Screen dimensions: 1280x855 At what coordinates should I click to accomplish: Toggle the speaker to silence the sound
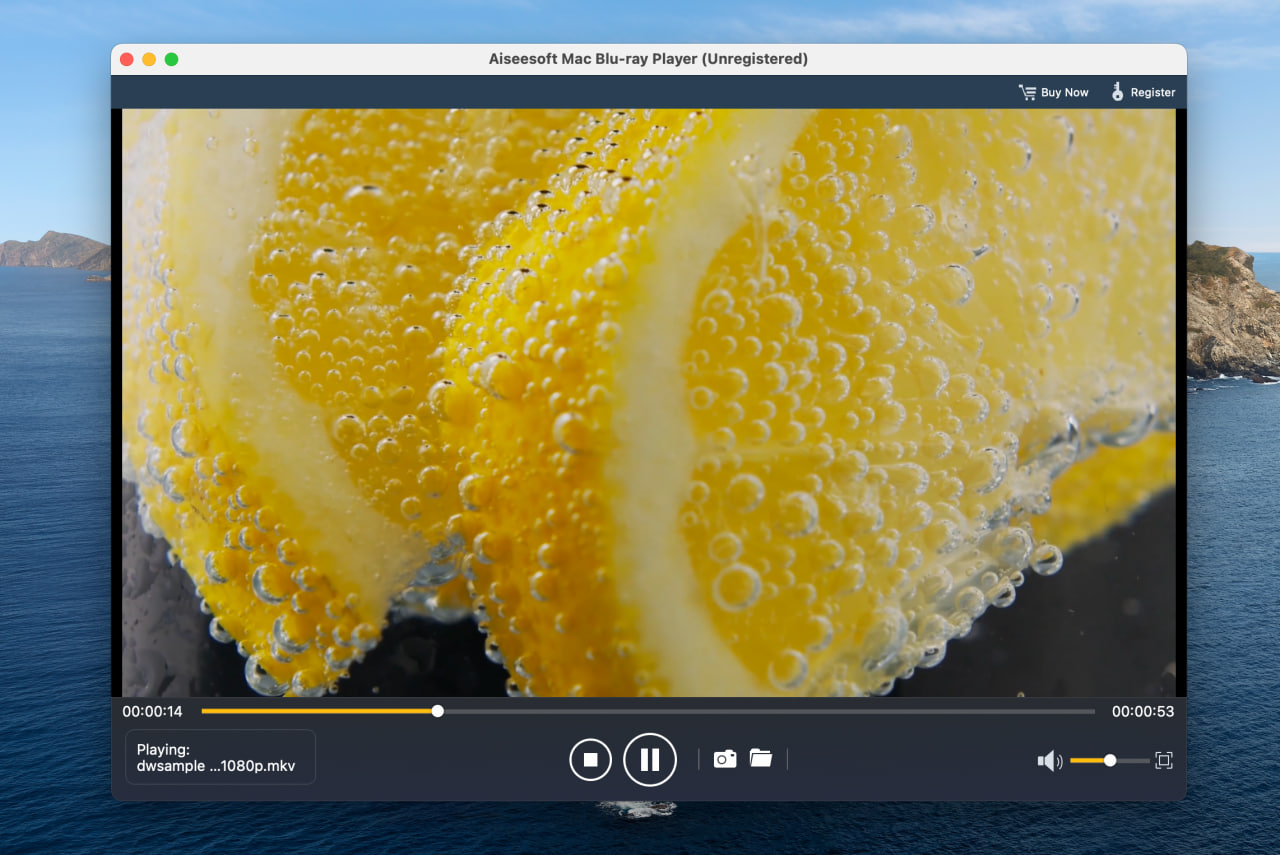1049,761
